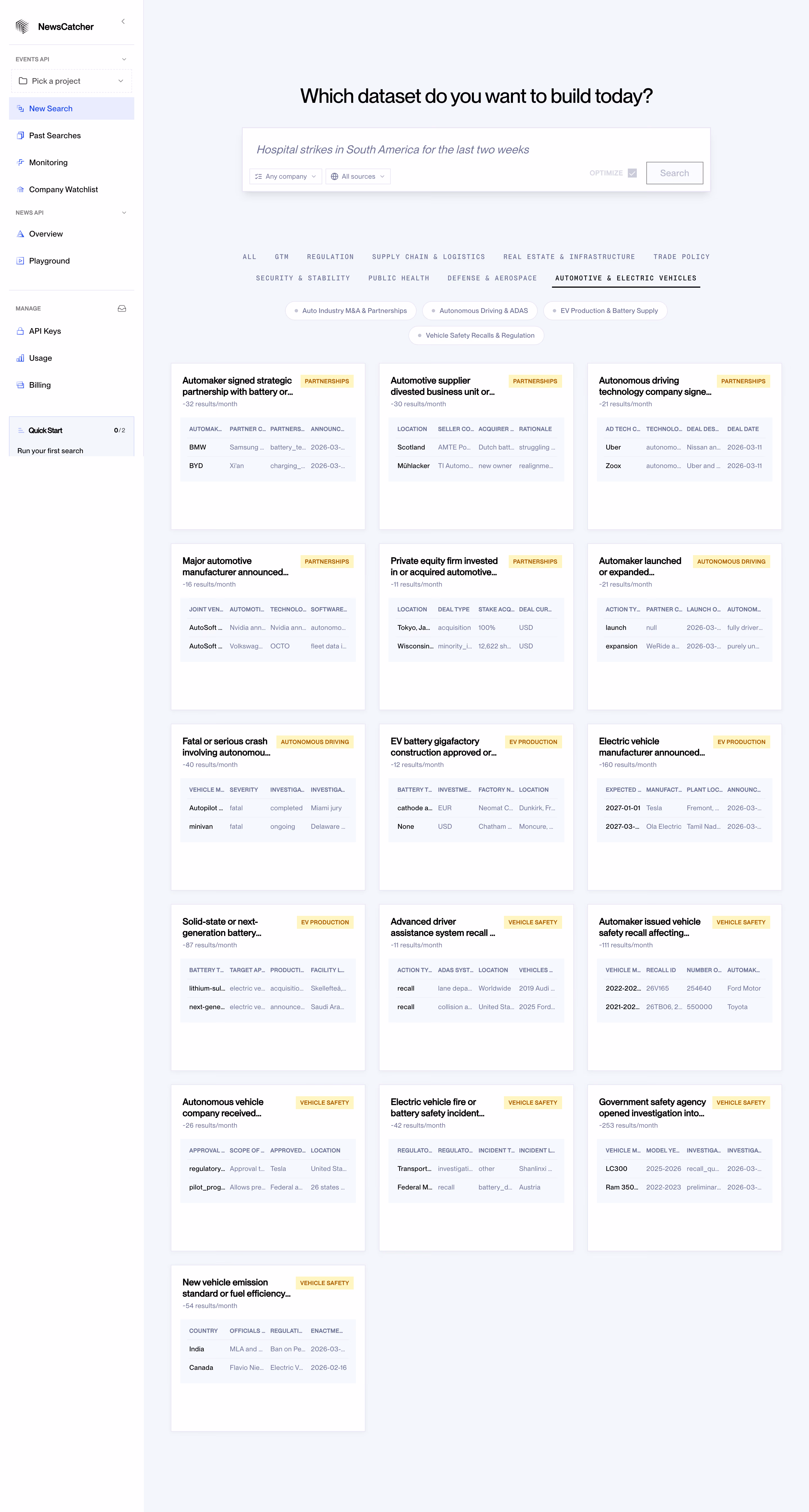This screenshot has width=809, height=1512.
Task: Select the GTM category tab
Action: [x=282, y=257]
